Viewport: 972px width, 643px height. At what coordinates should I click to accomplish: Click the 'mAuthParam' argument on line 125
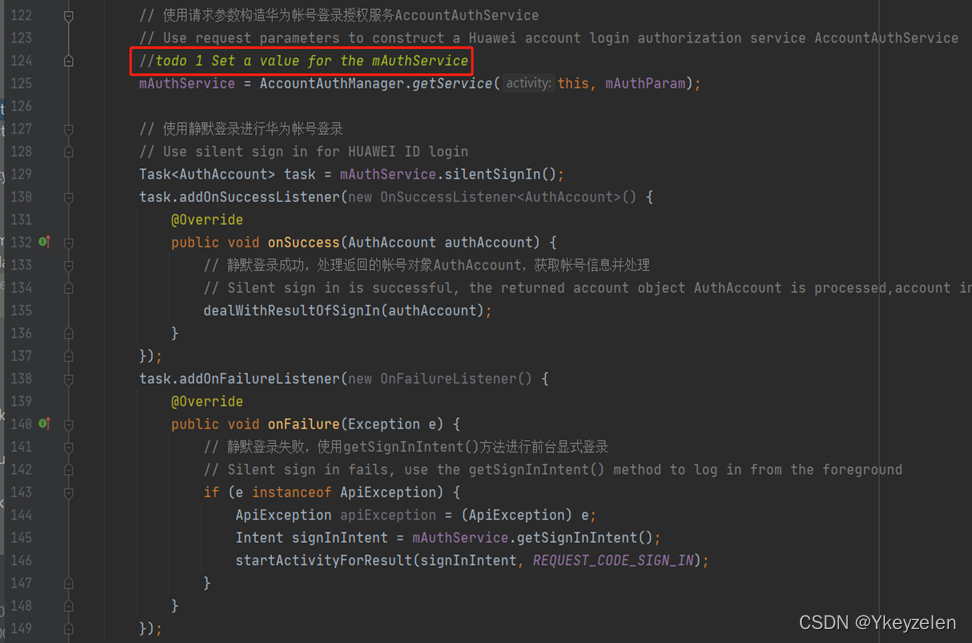(x=645, y=83)
